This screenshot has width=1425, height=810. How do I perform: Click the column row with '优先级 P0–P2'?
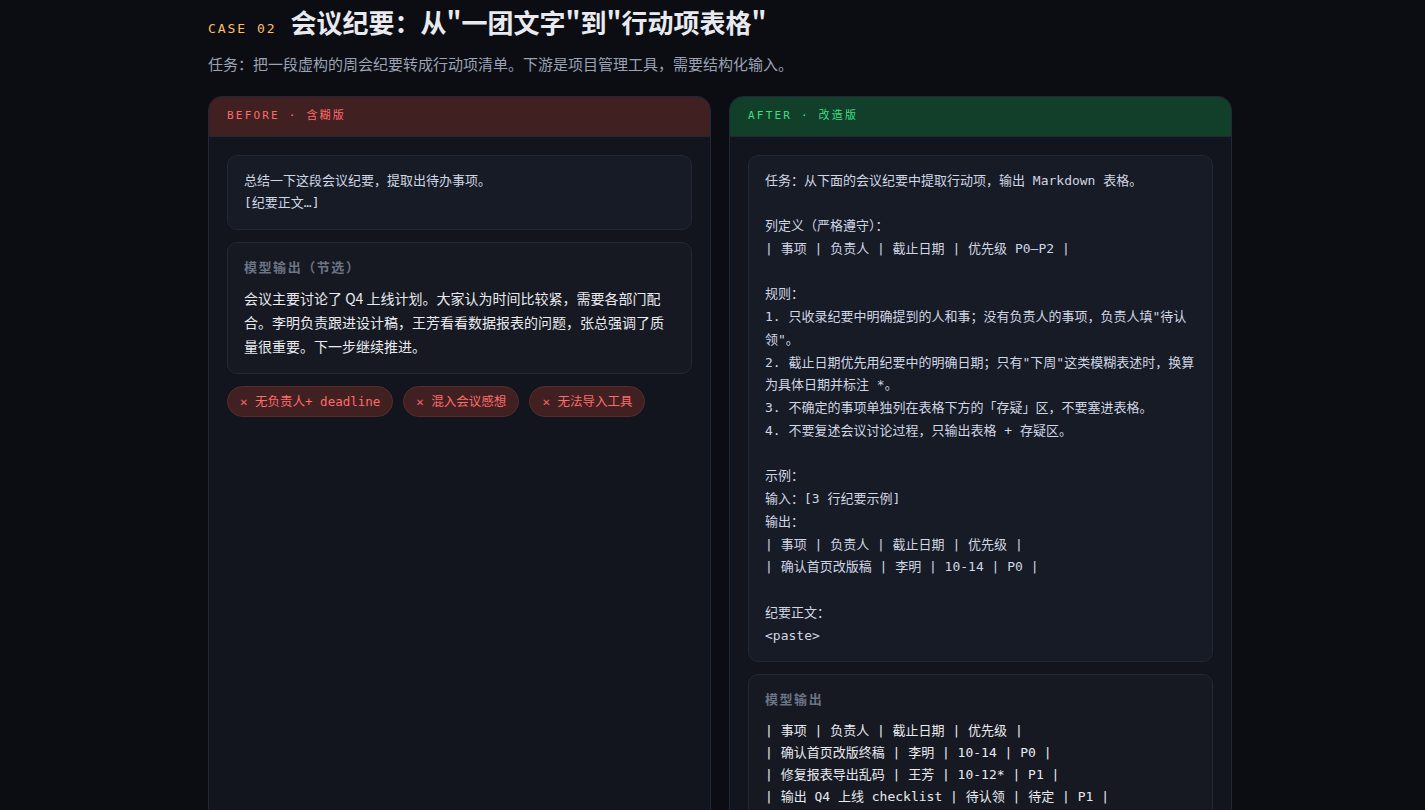tap(917, 249)
